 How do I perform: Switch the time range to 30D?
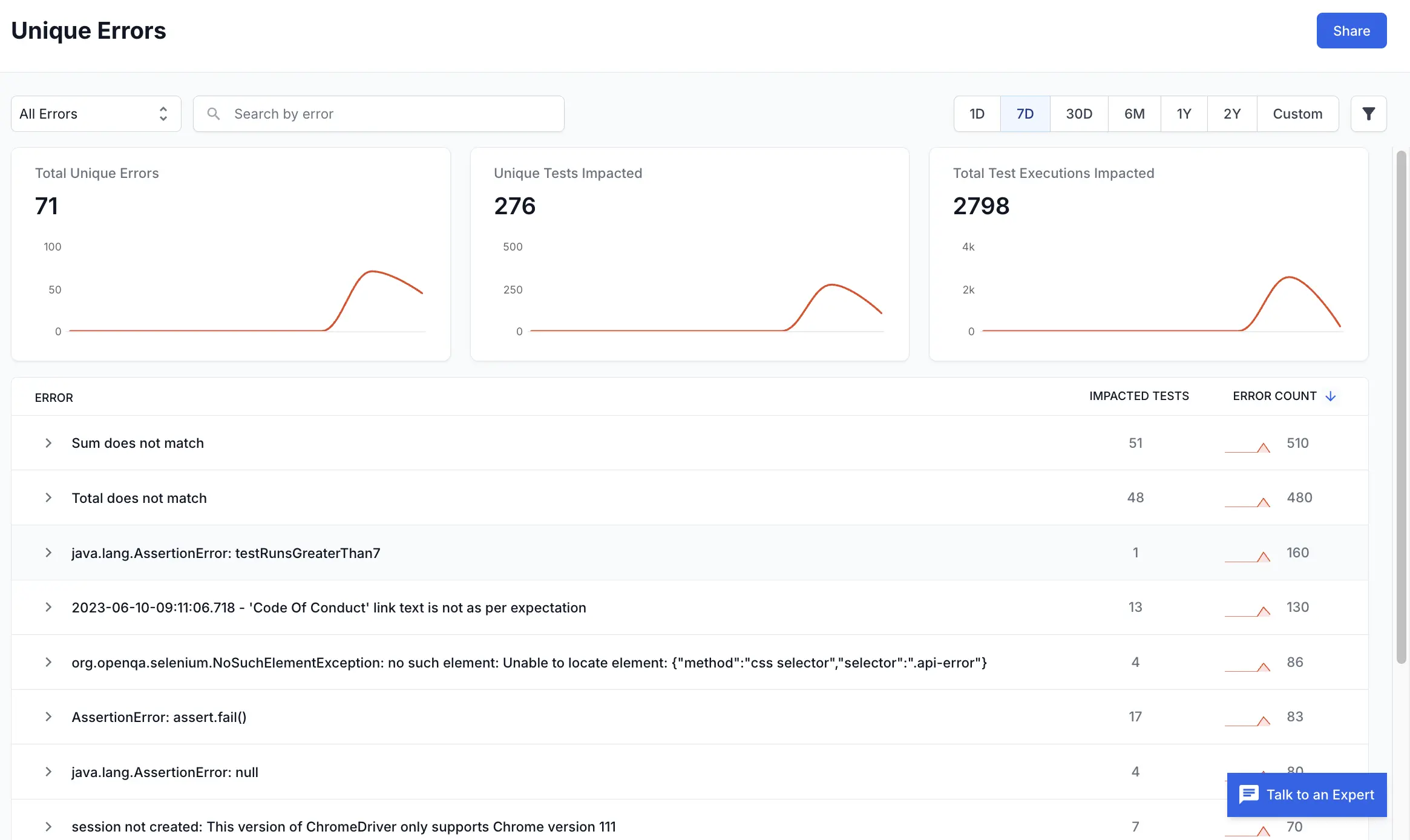(1078, 114)
